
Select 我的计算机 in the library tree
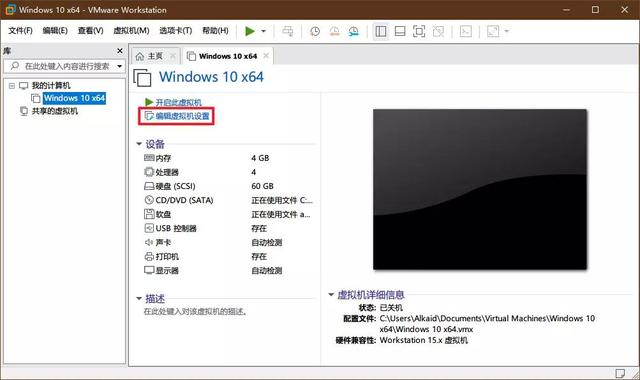coord(51,86)
